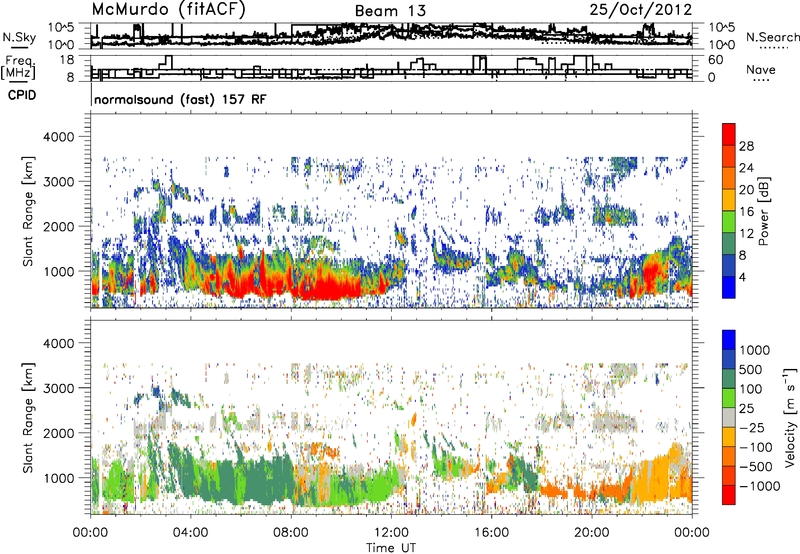Image resolution: width=800 pixels, height=554 pixels.
Task: Click 'Slant Range [km]' label of power panel
Action: (28, 211)
